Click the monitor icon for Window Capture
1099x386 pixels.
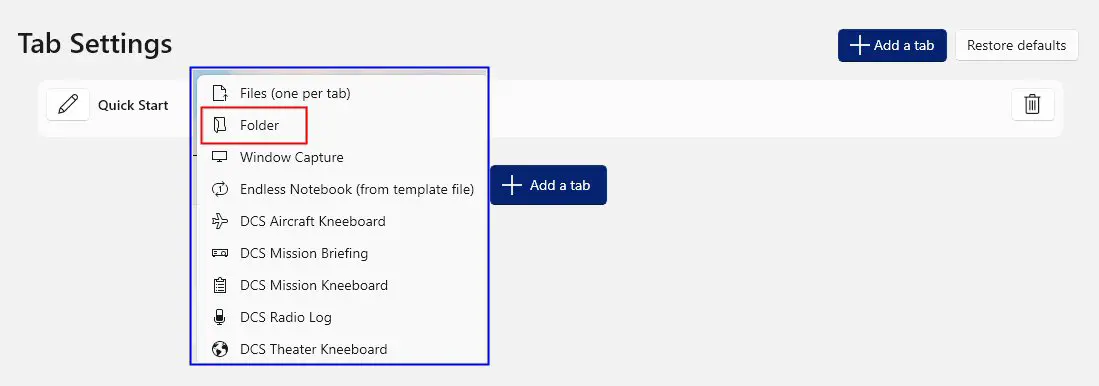pyautogui.click(x=220, y=157)
